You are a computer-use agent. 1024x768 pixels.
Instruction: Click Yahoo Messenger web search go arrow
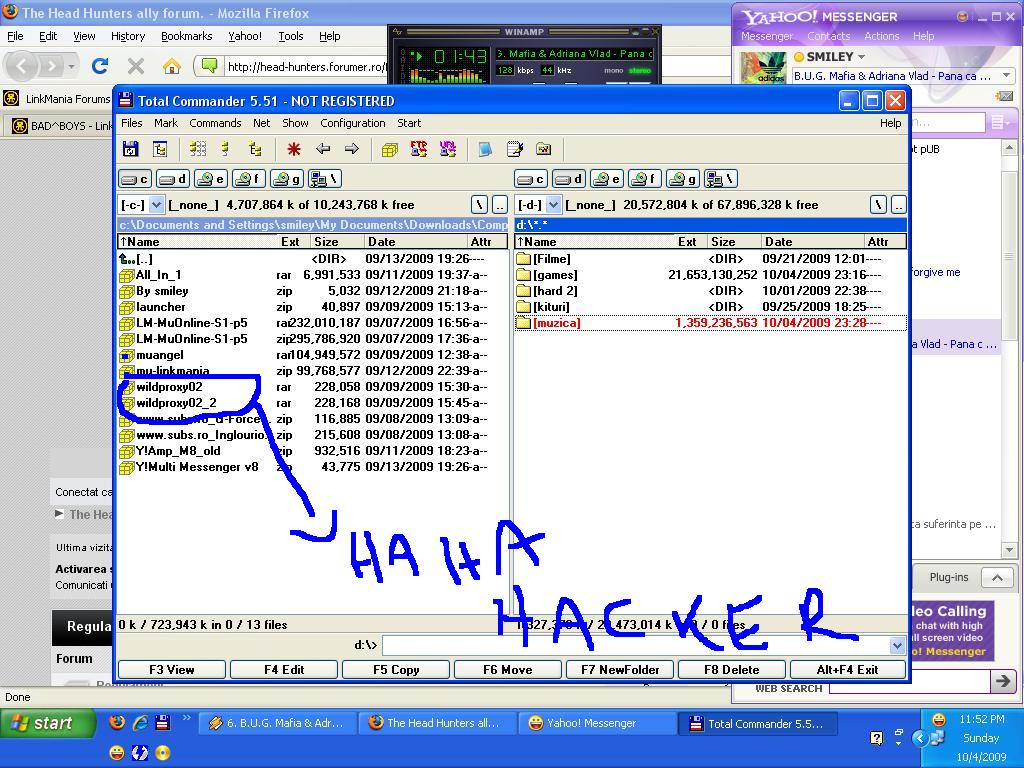1002,682
